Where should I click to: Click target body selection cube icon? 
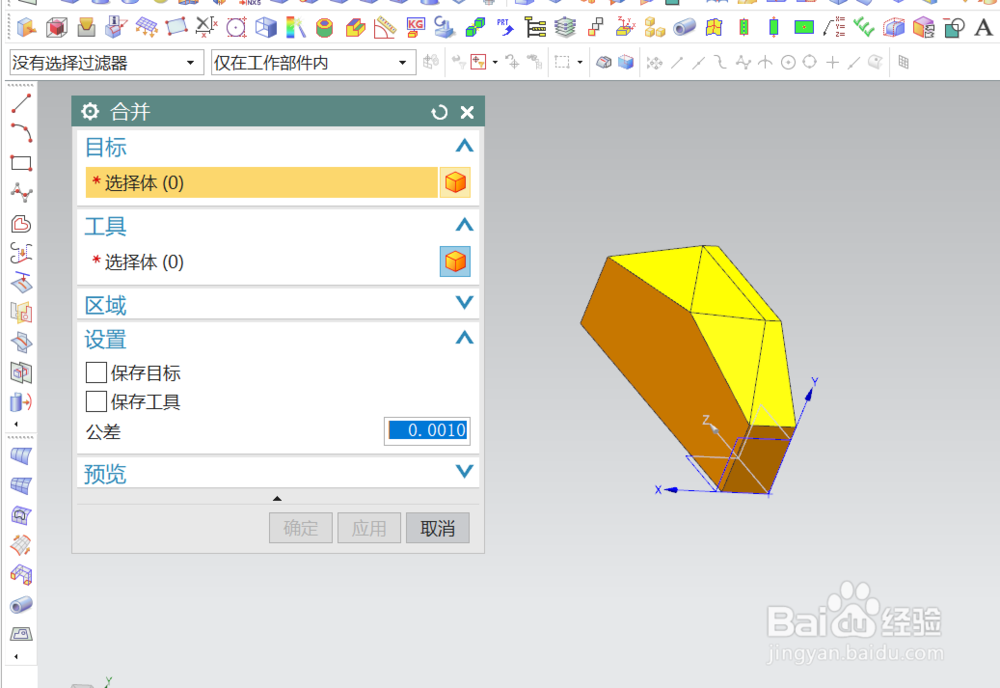coord(455,183)
